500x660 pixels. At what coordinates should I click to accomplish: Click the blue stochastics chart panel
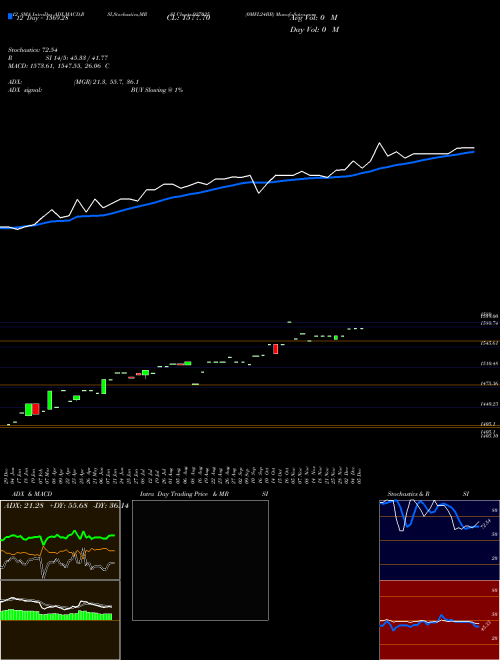[439, 540]
